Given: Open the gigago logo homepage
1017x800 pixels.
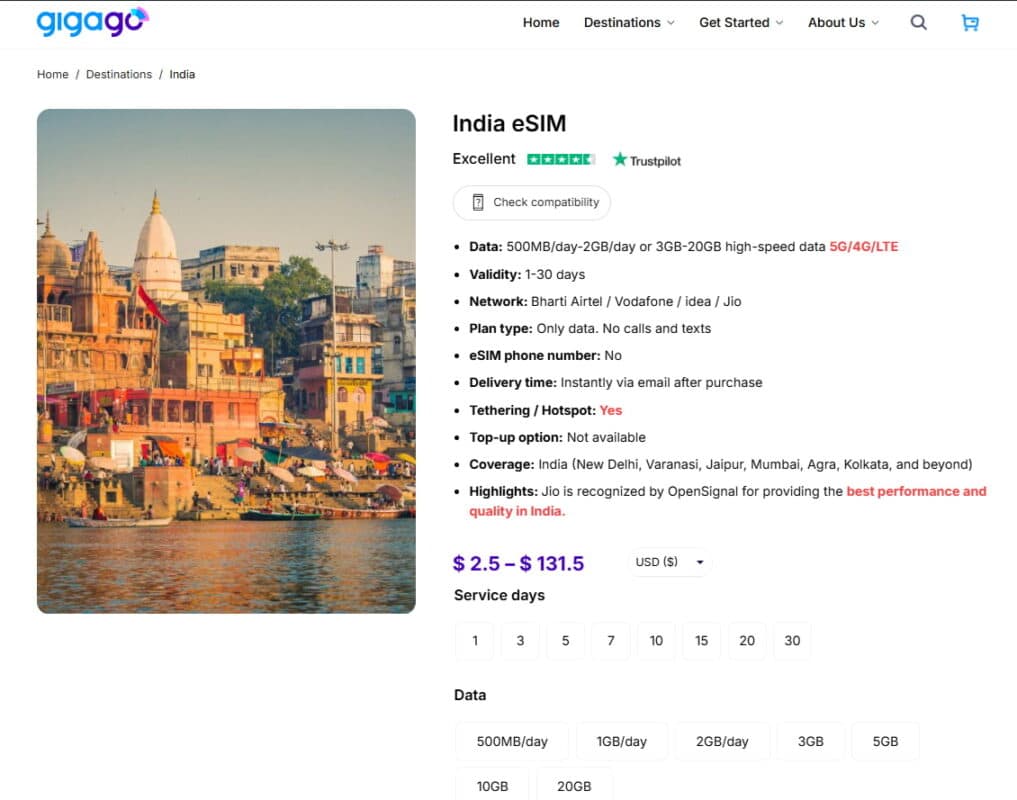Looking at the screenshot, I should point(93,22).
